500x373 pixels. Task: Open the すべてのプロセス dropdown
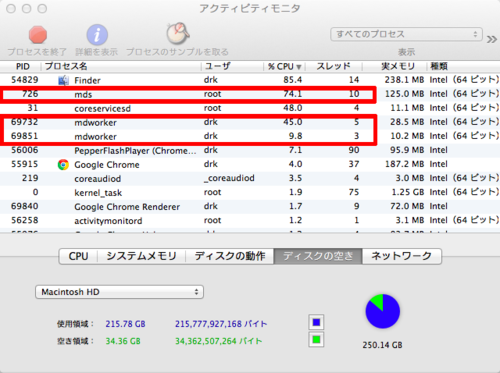pos(406,34)
